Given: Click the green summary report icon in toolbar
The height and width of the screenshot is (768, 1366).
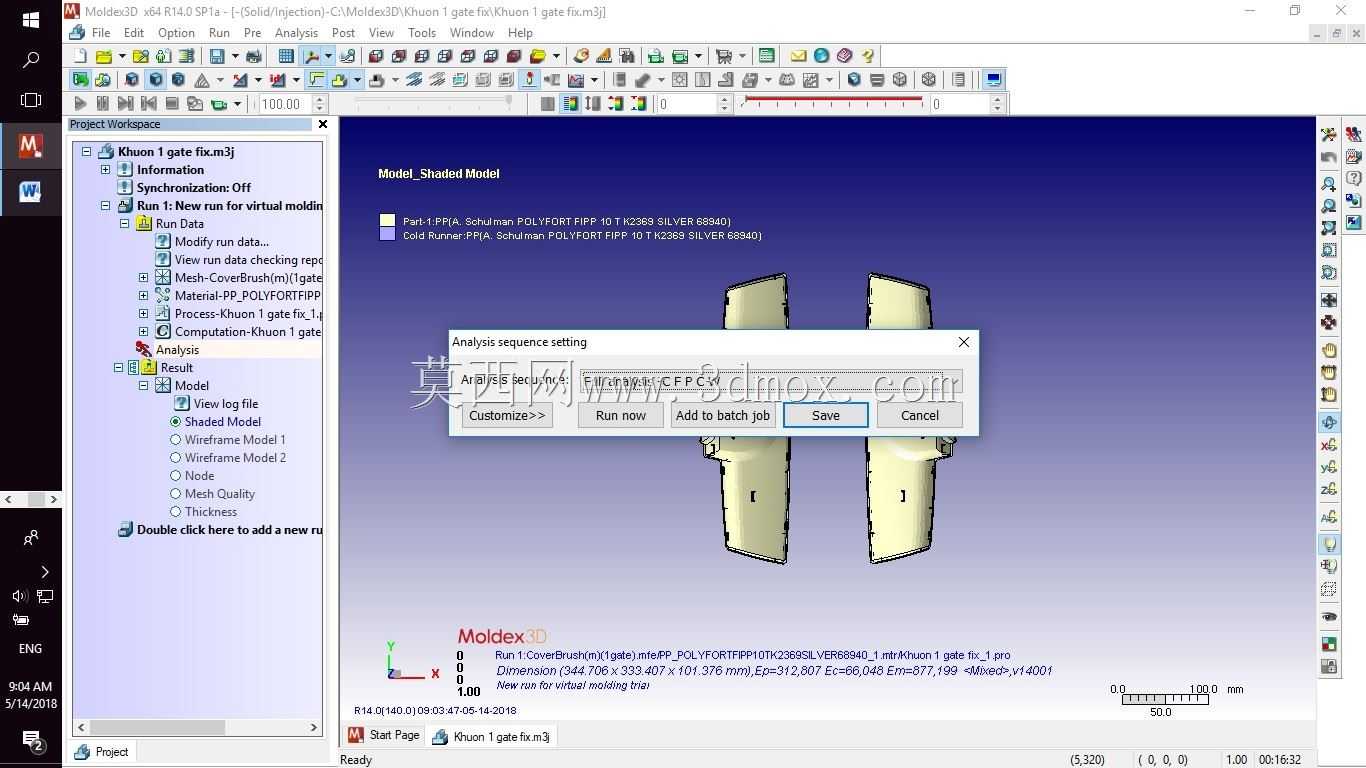Looking at the screenshot, I should (x=766, y=56).
